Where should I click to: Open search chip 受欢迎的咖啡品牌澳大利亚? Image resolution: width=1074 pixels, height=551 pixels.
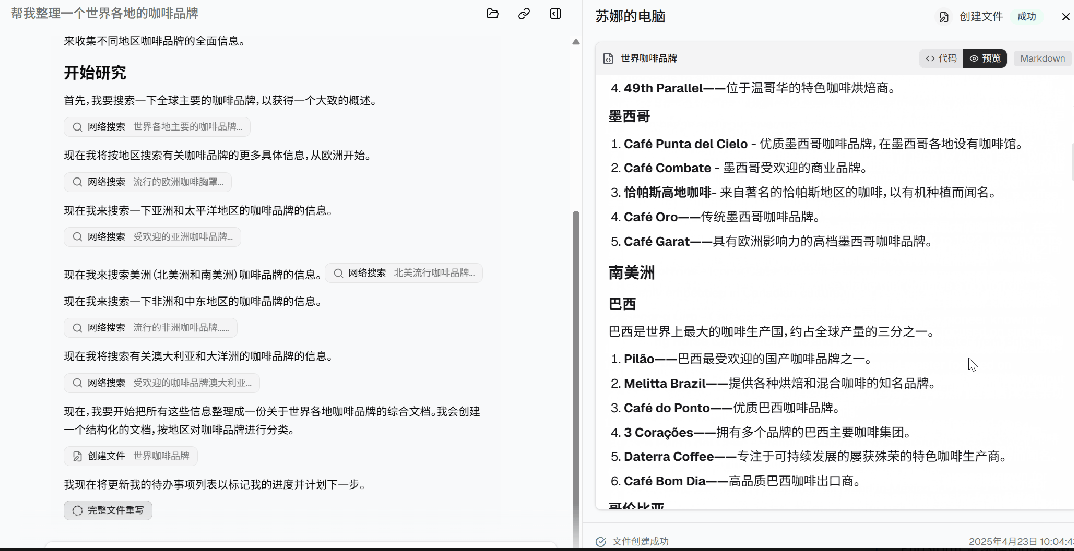[x=162, y=382]
